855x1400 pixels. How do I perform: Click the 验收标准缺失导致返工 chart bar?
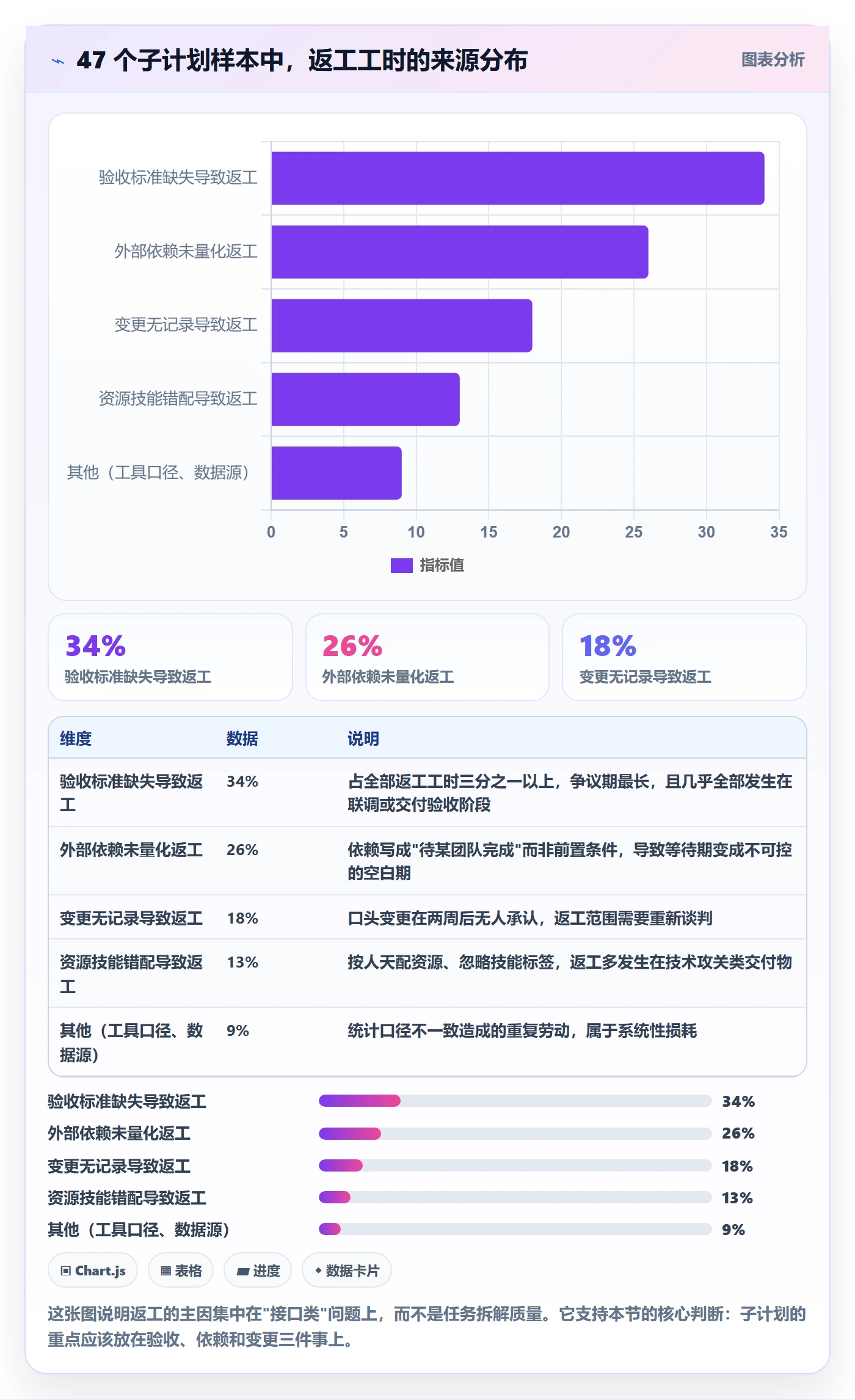pyautogui.click(x=518, y=178)
